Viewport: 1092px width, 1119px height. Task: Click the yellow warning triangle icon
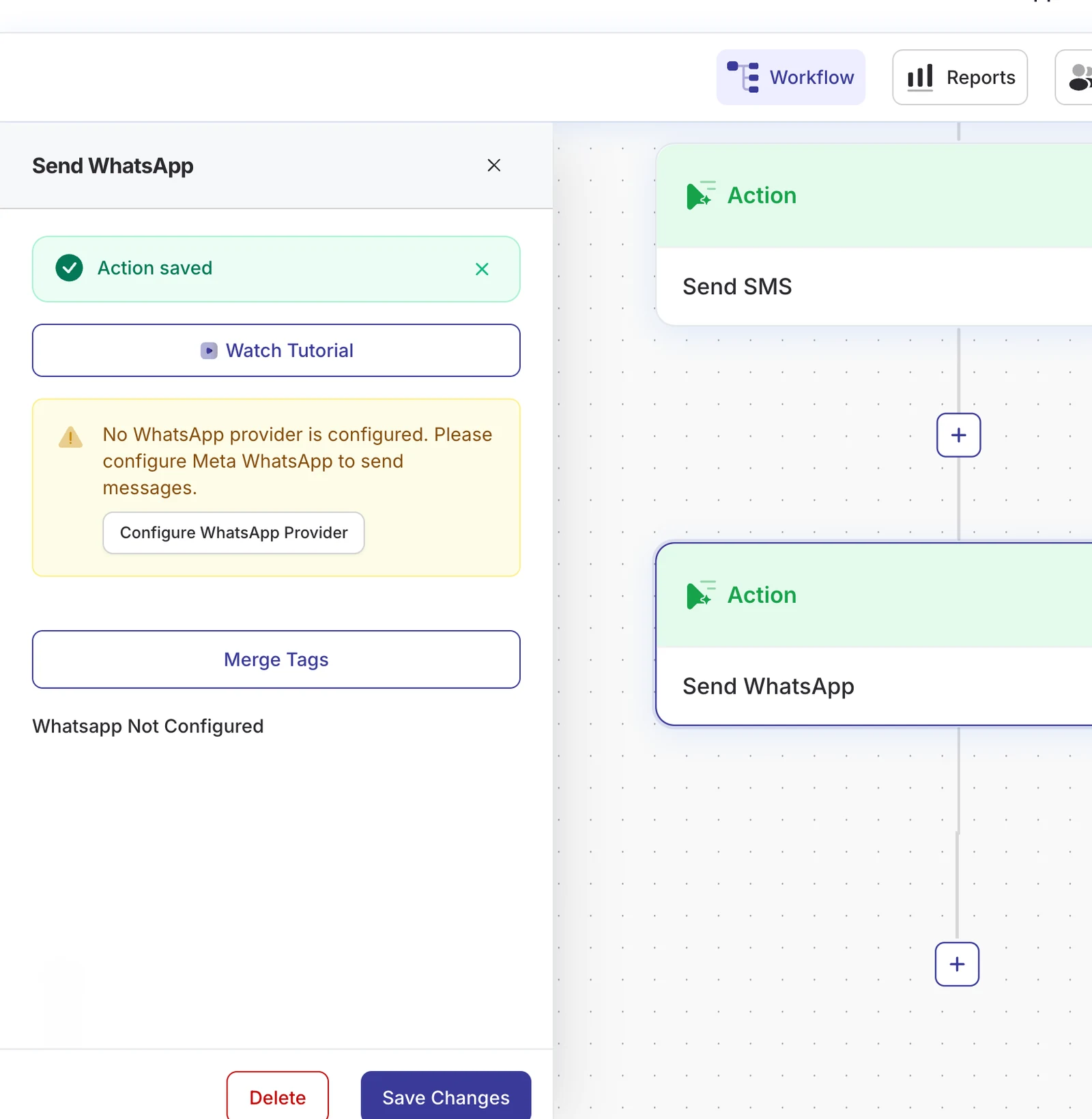[x=70, y=437]
